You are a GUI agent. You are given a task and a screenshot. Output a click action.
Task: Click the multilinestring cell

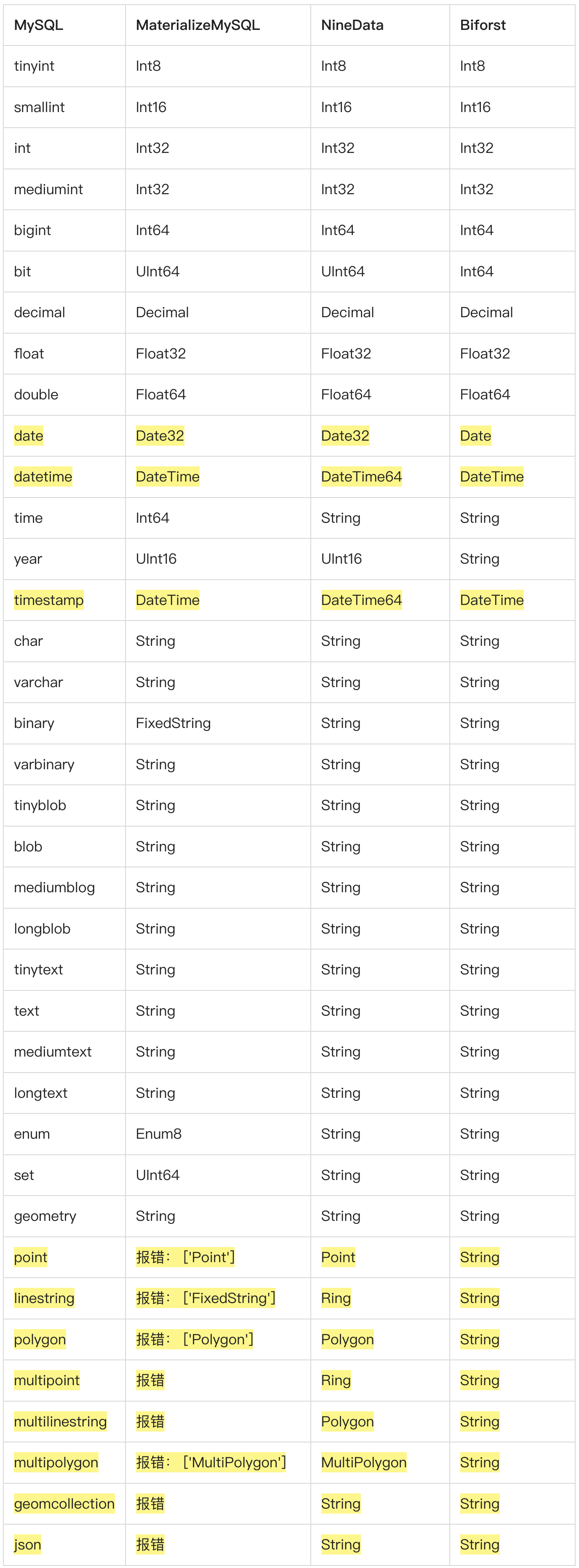(x=60, y=1421)
